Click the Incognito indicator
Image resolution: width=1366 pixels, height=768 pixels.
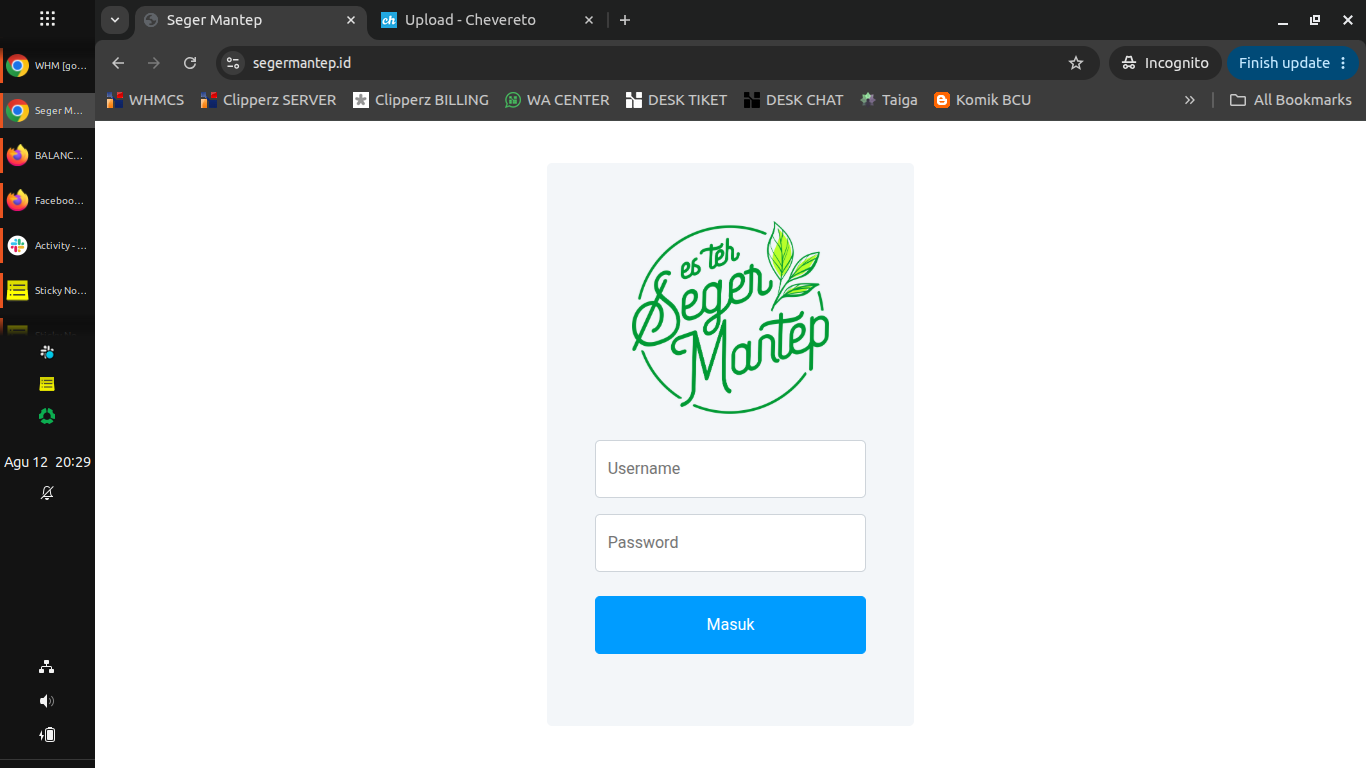1165,63
